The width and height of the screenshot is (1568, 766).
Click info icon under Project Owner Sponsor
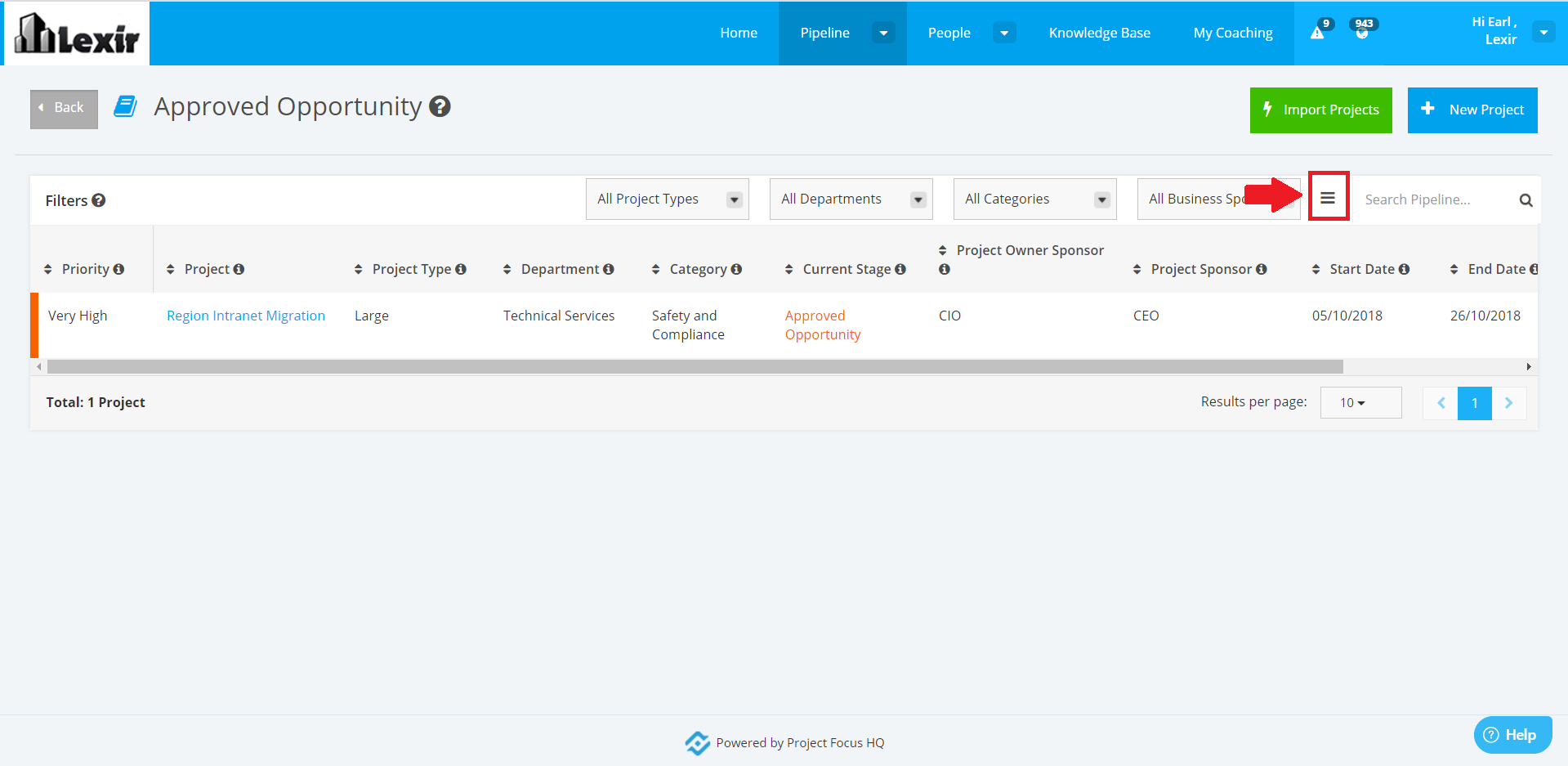[945, 269]
